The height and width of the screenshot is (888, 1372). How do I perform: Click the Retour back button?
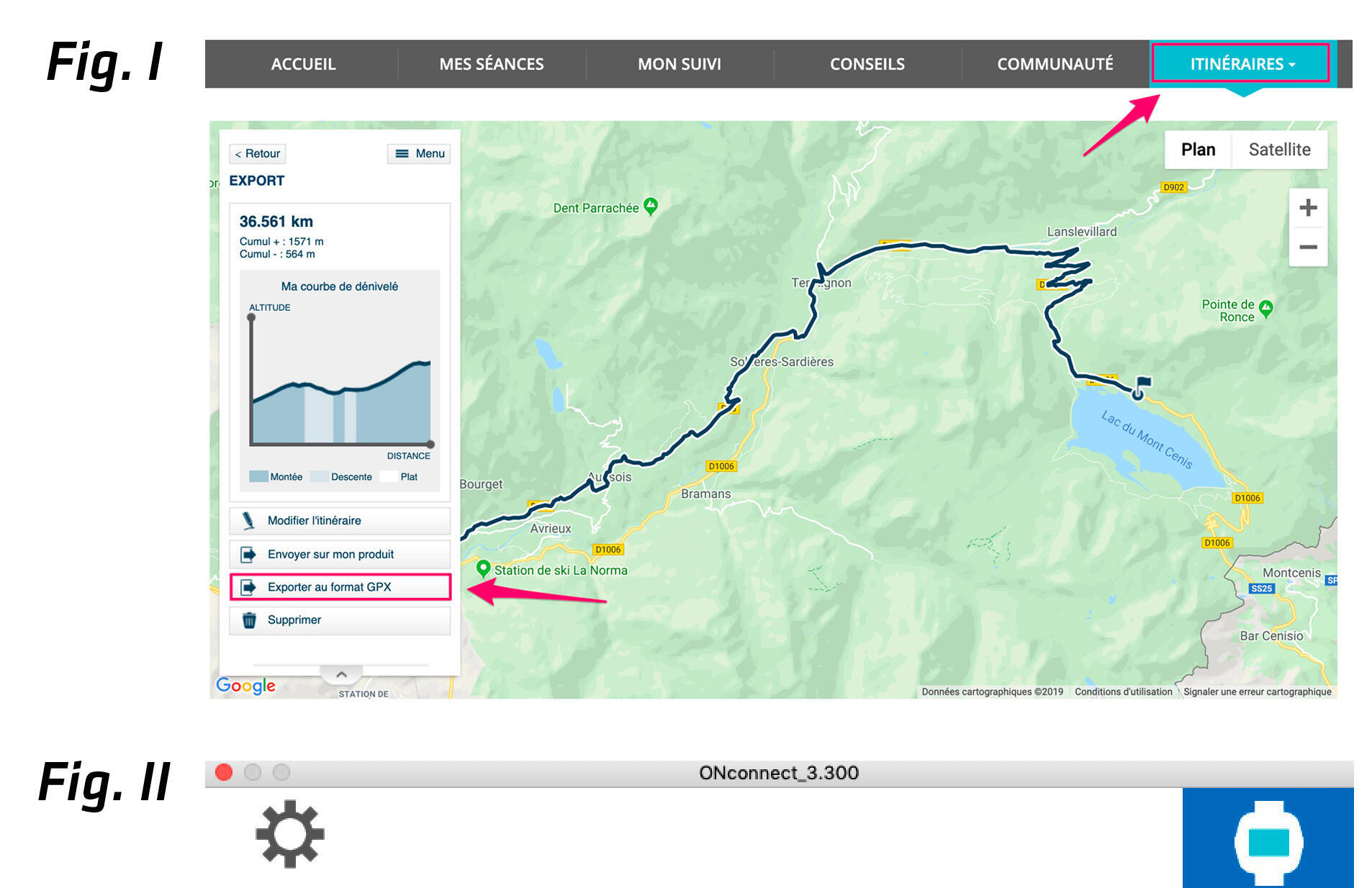pyautogui.click(x=258, y=153)
